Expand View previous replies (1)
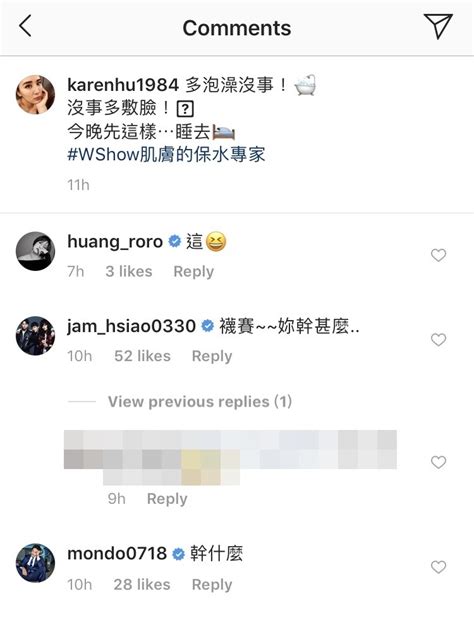Viewport: 474px width, 620px height. coord(200,402)
